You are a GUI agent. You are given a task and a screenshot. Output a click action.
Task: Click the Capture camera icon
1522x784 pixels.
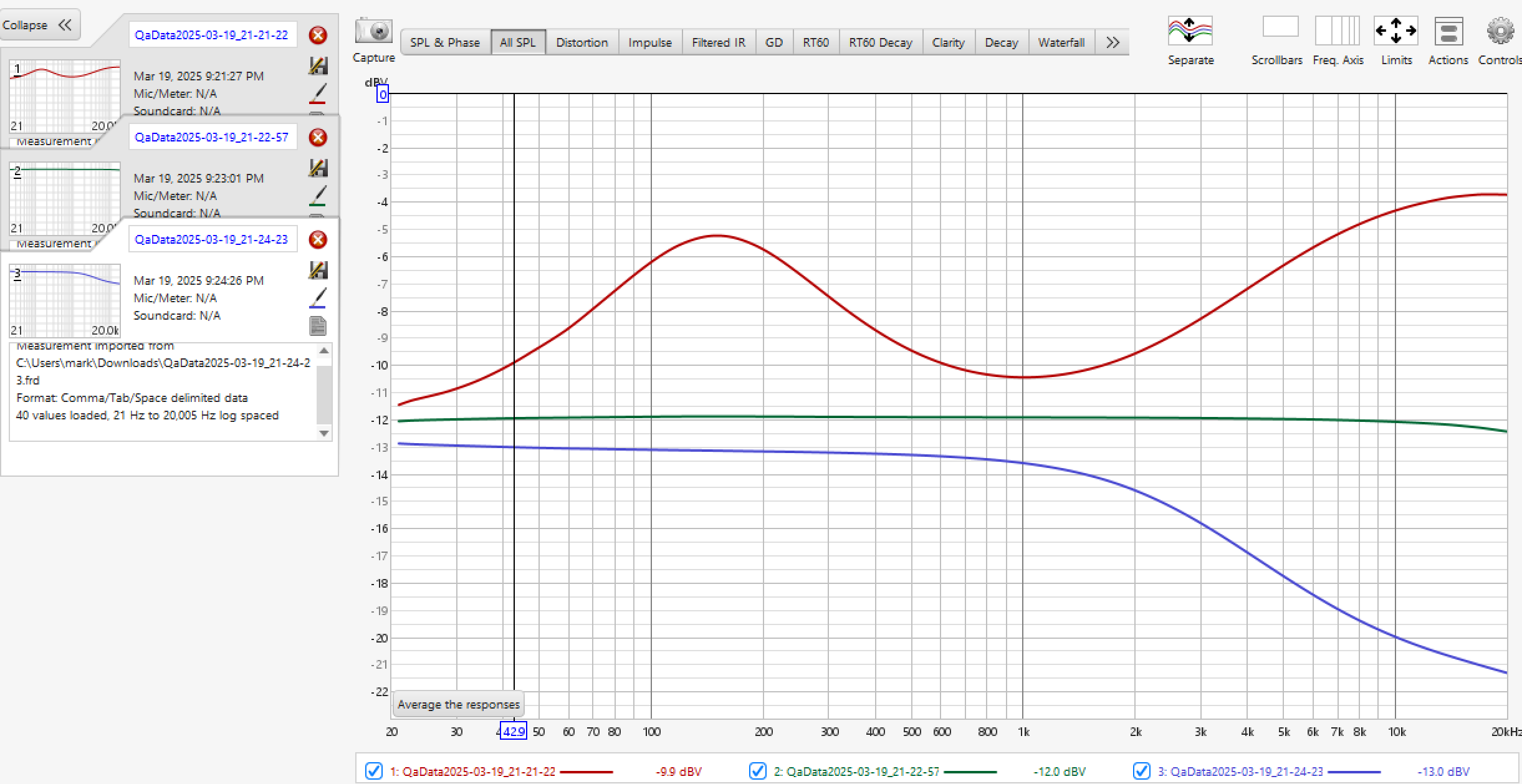coord(373,31)
